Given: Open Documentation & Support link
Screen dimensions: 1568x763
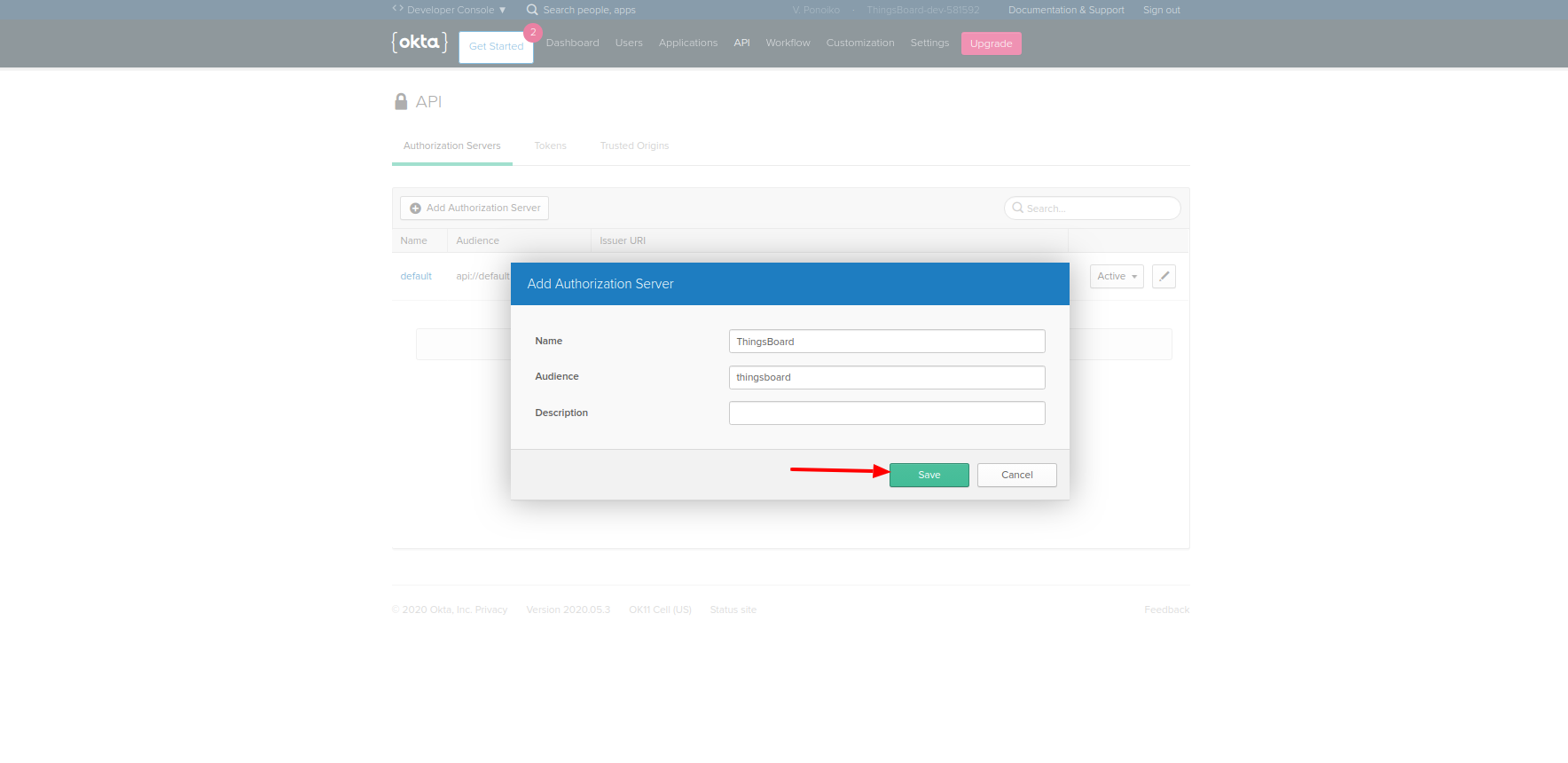Looking at the screenshot, I should tap(1065, 10).
